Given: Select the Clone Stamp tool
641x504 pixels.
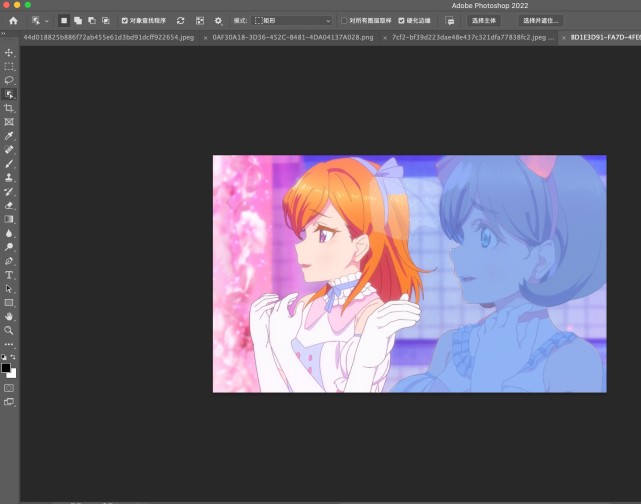Looking at the screenshot, I should pos(9,177).
